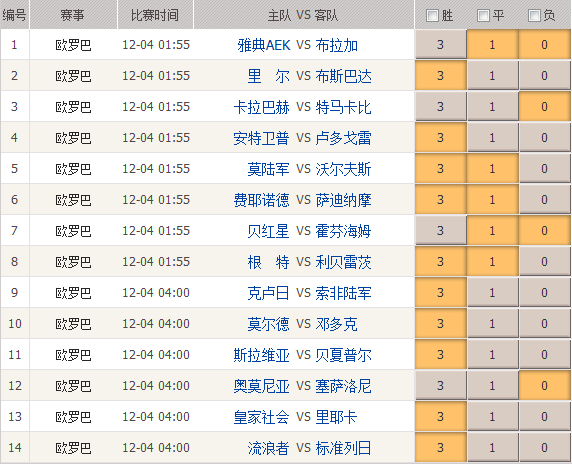This screenshot has height=464, width=572.
Task: Select win (3) for match 4 安特卫普
Action: pos(441,138)
